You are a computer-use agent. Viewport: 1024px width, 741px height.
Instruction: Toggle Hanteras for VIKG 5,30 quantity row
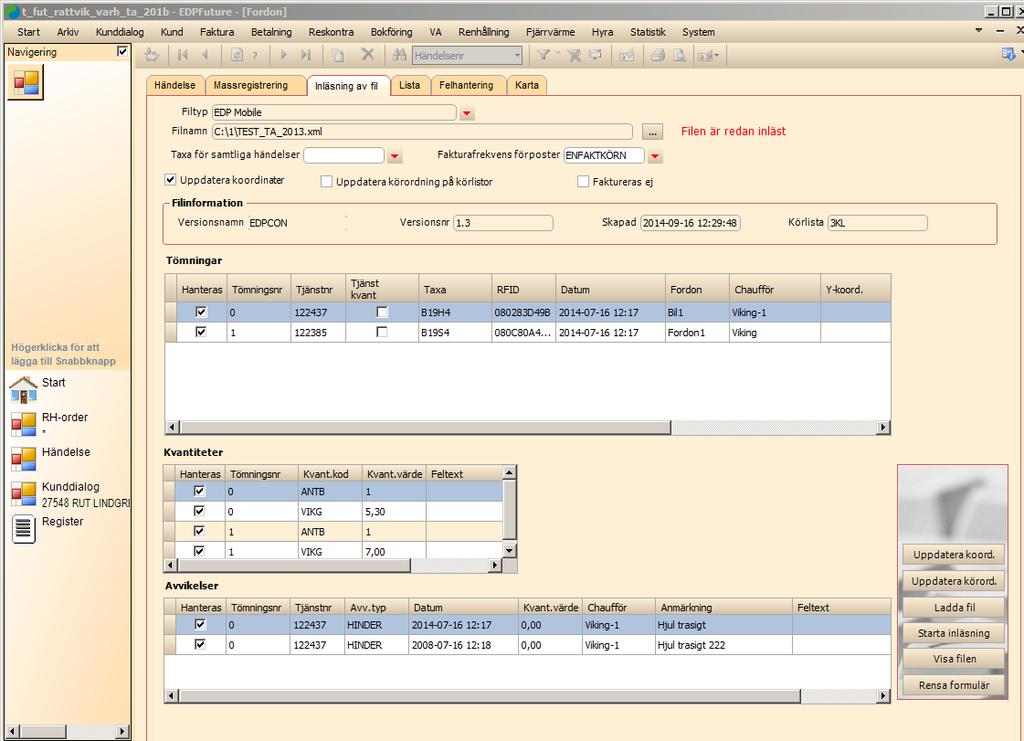click(199, 511)
